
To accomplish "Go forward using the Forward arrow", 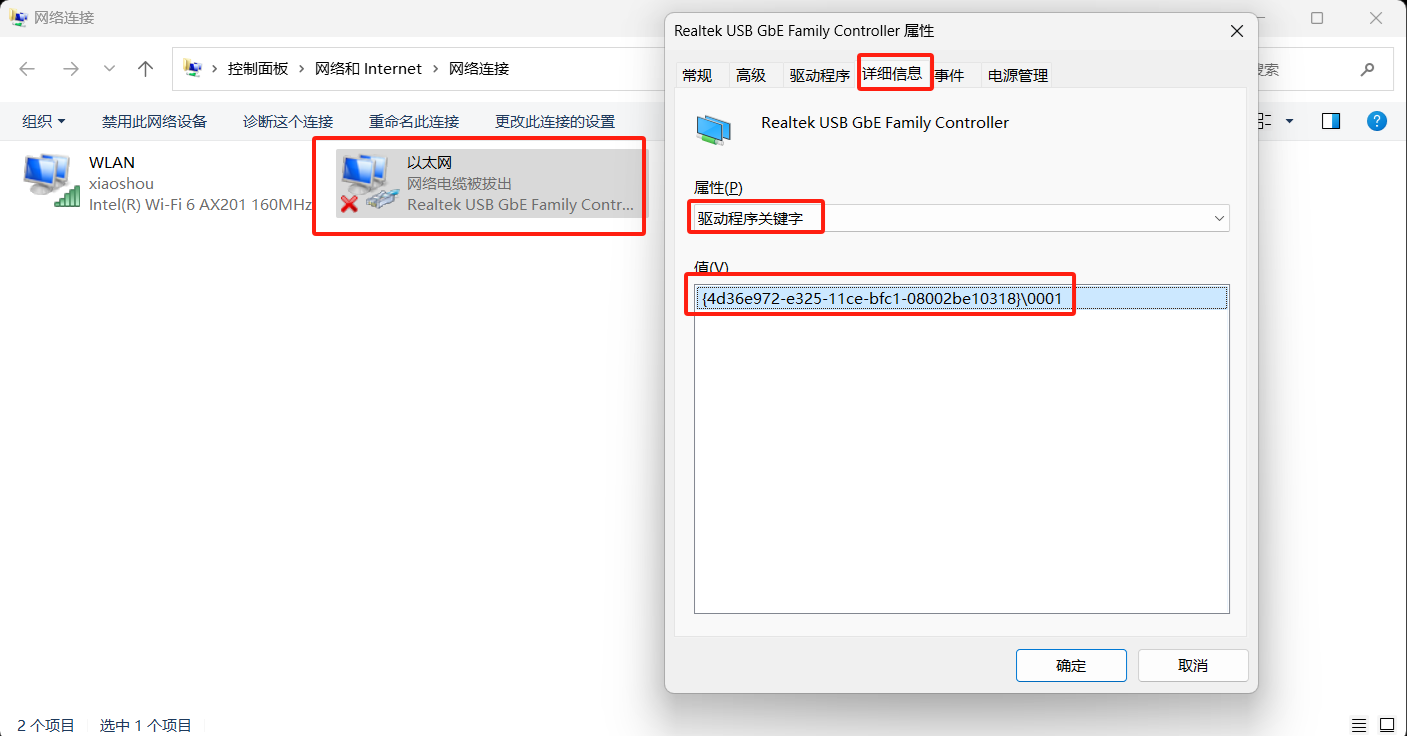I will (70, 69).
